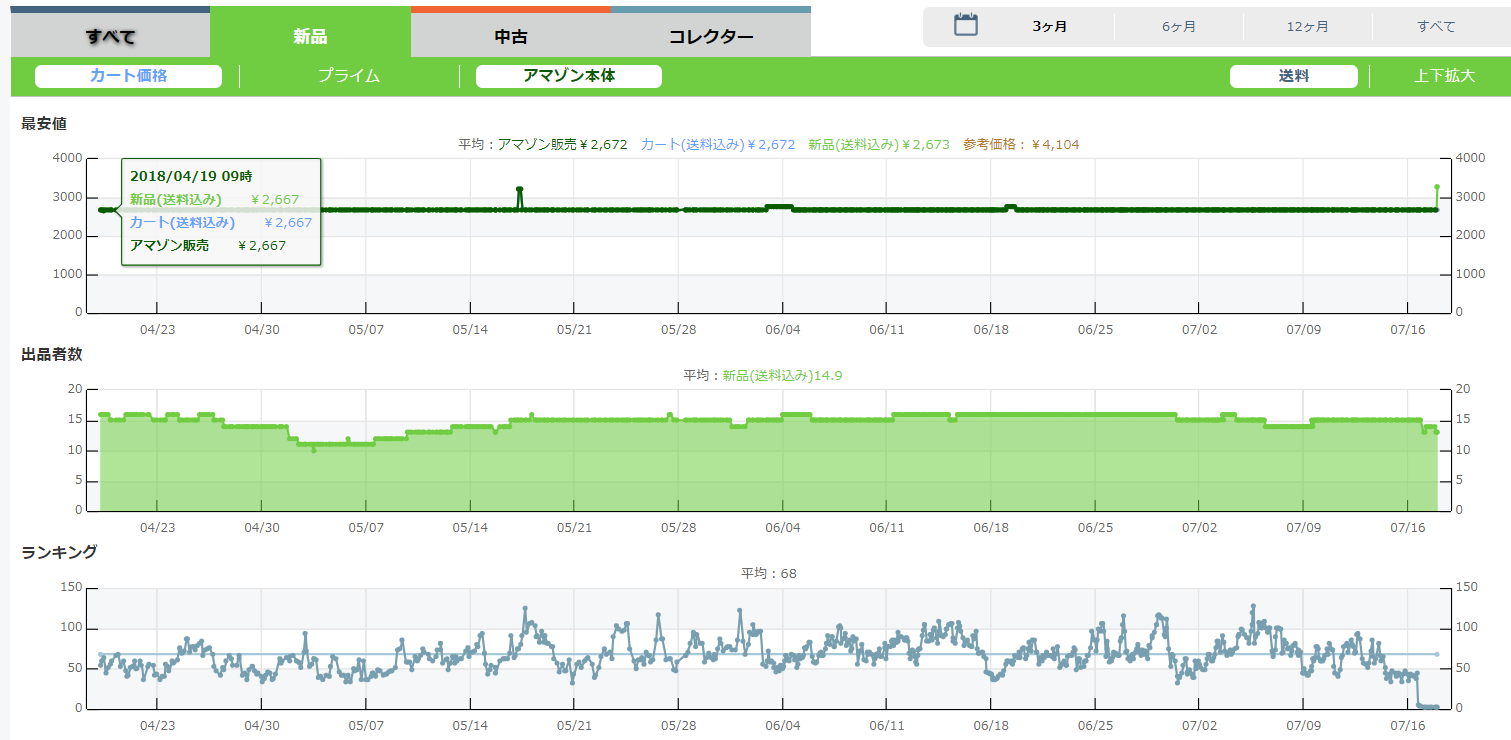This screenshot has height=740, width=1511.
Task: Click the seller count dip near 05/03
Action: (313, 450)
